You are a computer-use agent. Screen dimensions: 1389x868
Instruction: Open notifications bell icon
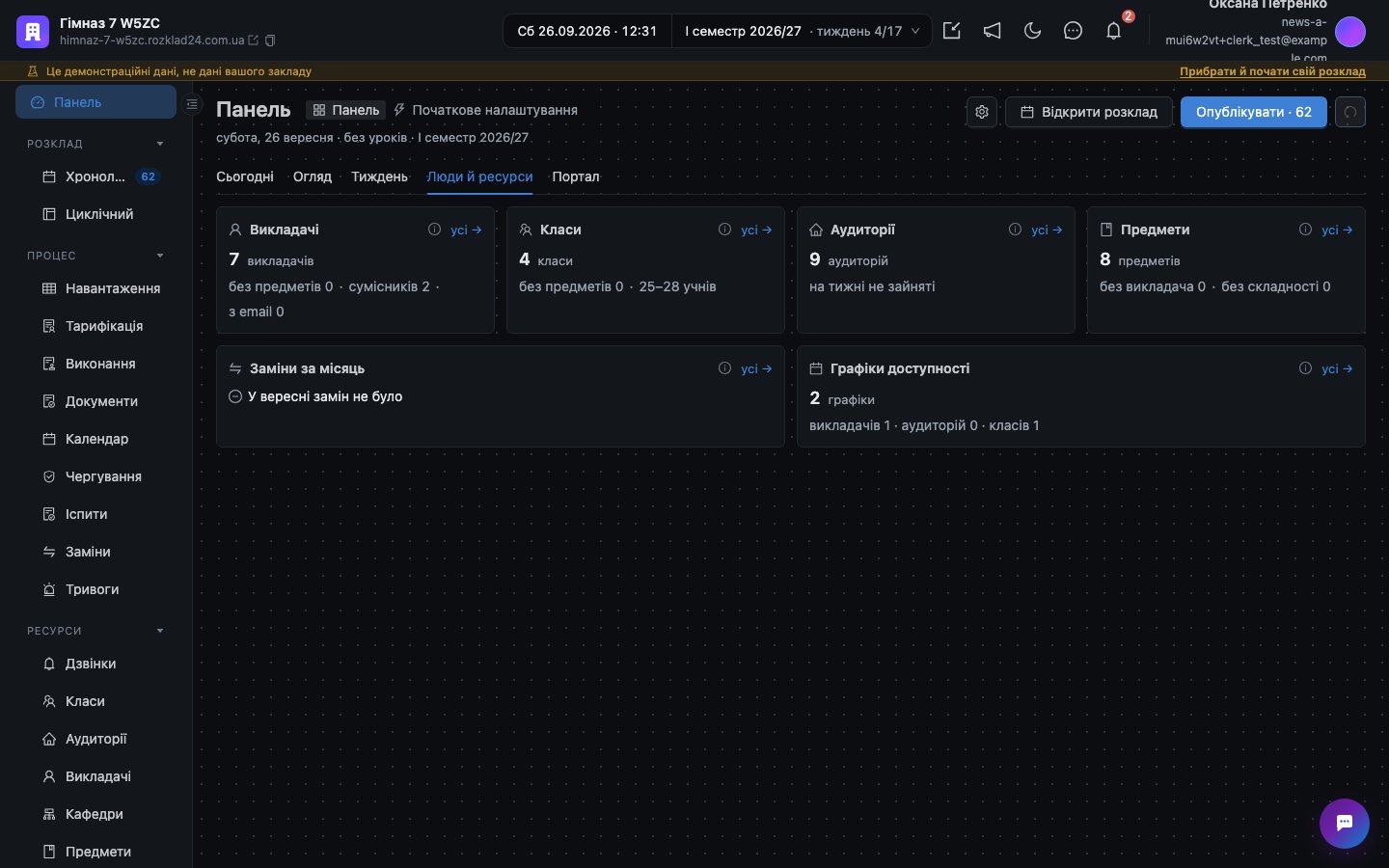pyautogui.click(x=1113, y=31)
